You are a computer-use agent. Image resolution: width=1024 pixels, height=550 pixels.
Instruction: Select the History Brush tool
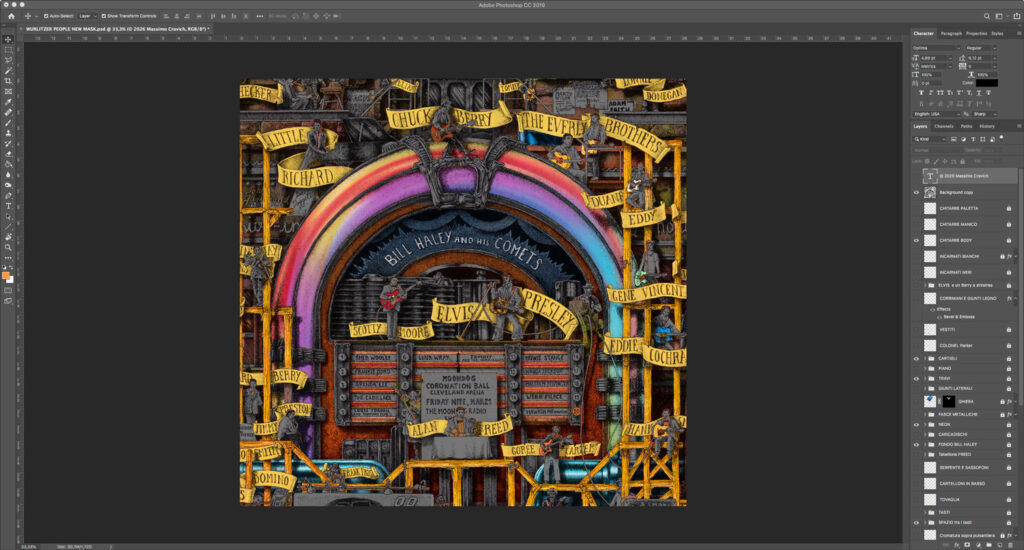pos(8,144)
